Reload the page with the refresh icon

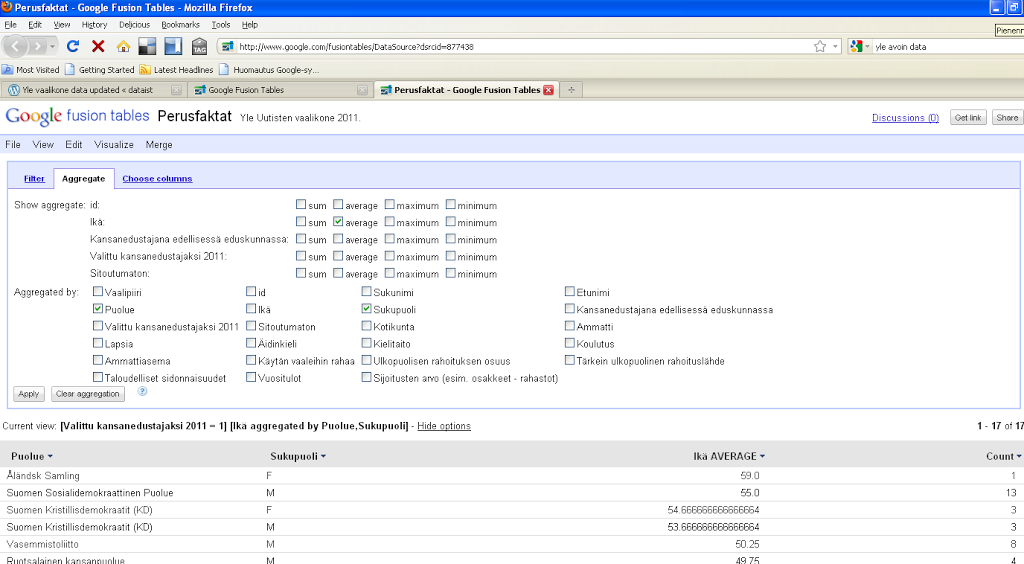pyautogui.click(x=73, y=46)
